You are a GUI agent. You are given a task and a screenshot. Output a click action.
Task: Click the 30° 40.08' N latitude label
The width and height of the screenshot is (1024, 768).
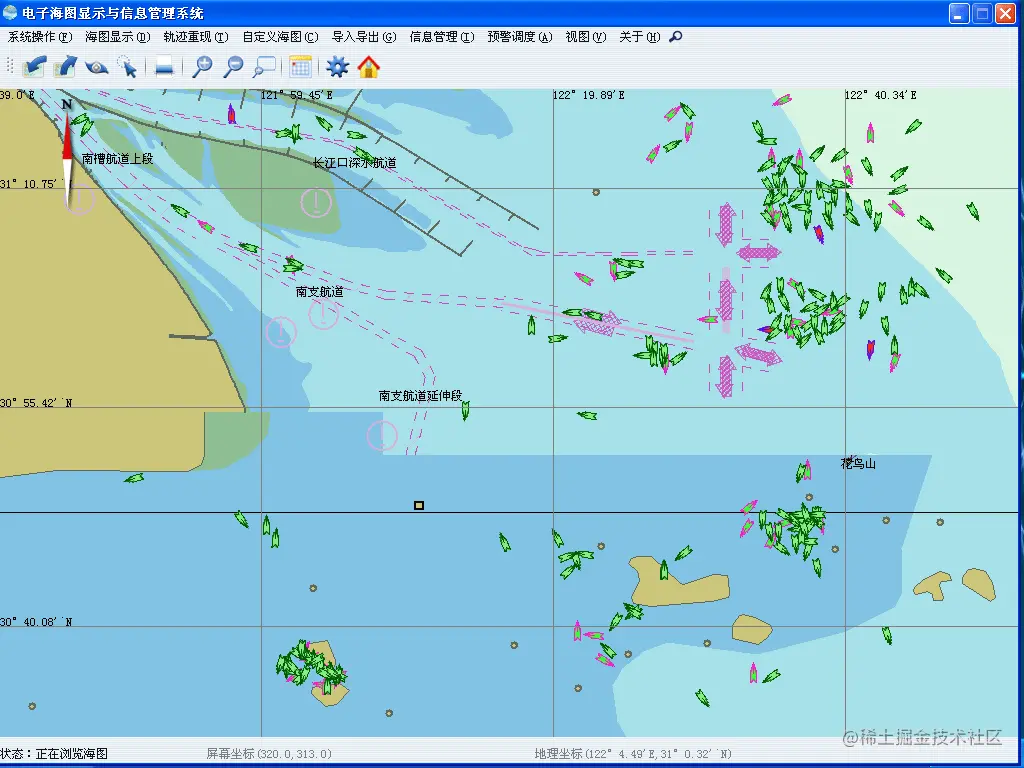(36, 622)
